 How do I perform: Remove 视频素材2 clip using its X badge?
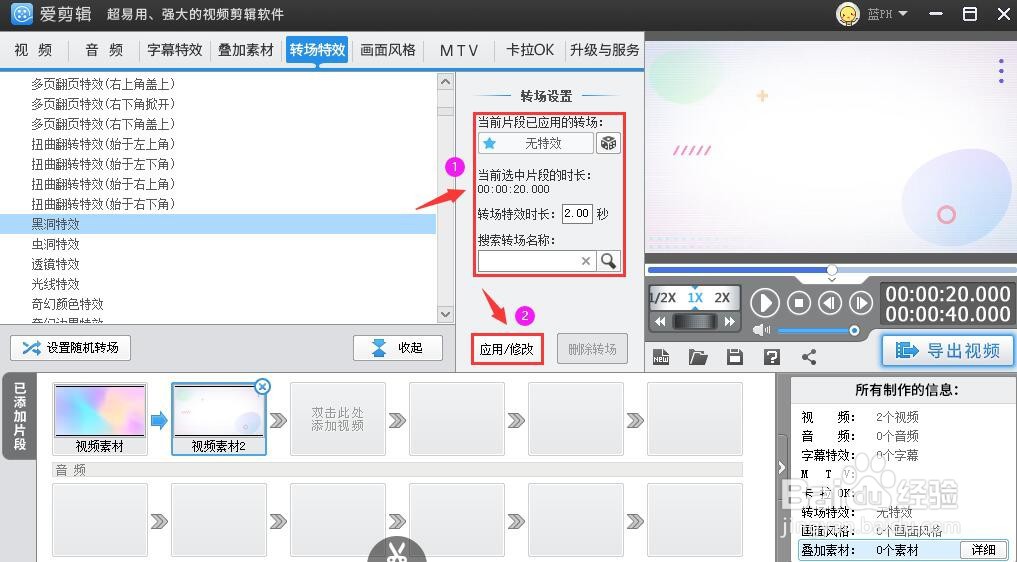tap(262, 387)
